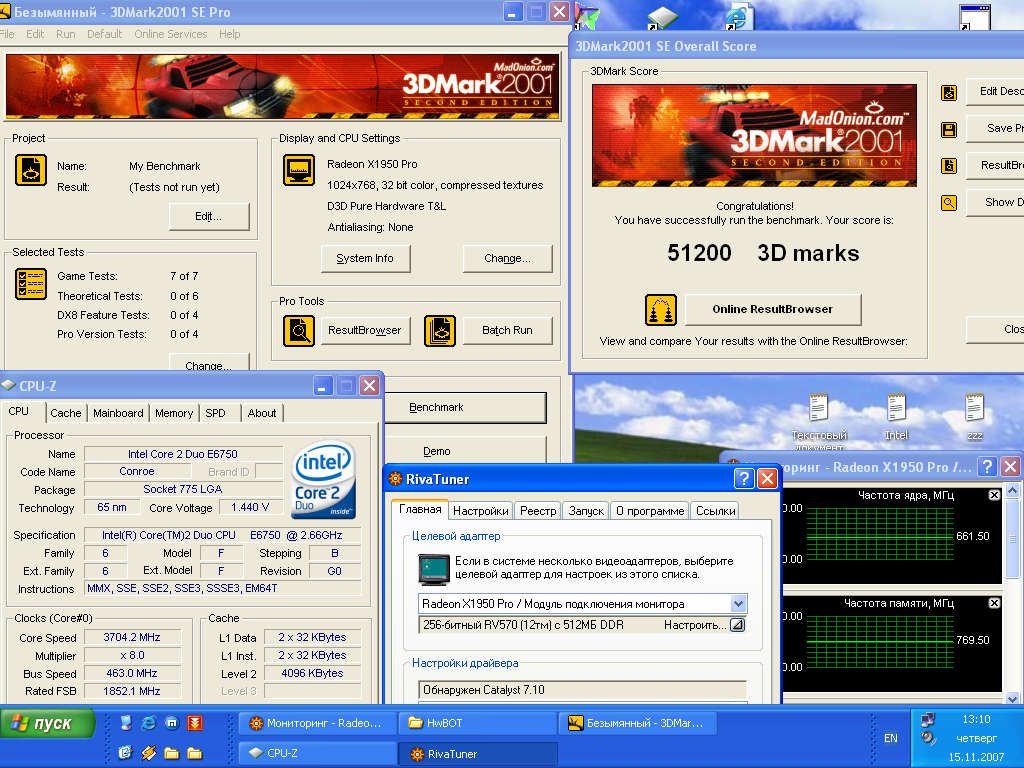The image size is (1024, 768).
Task: Close the Частота ядра graph panel
Action: [x=994, y=495]
